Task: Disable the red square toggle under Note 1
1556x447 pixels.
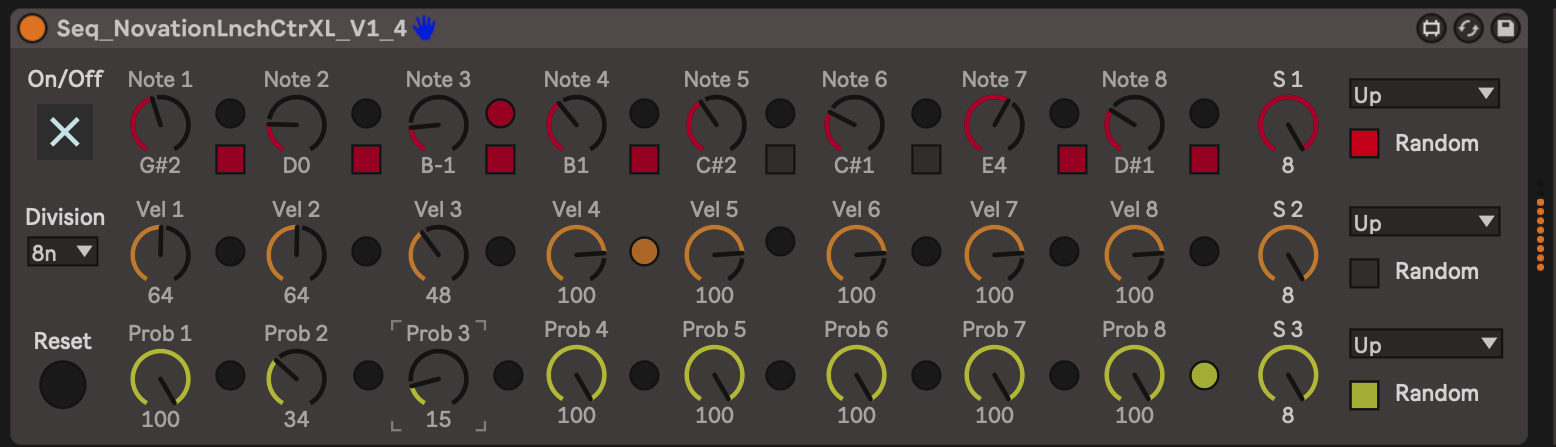Action: pos(230,159)
